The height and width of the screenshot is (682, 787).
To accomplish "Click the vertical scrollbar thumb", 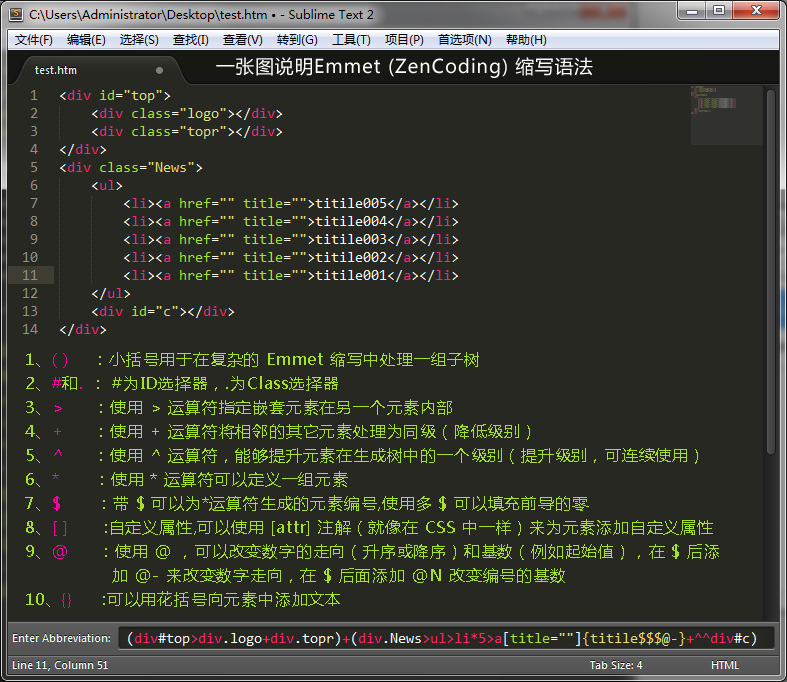I will [x=770, y=272].
